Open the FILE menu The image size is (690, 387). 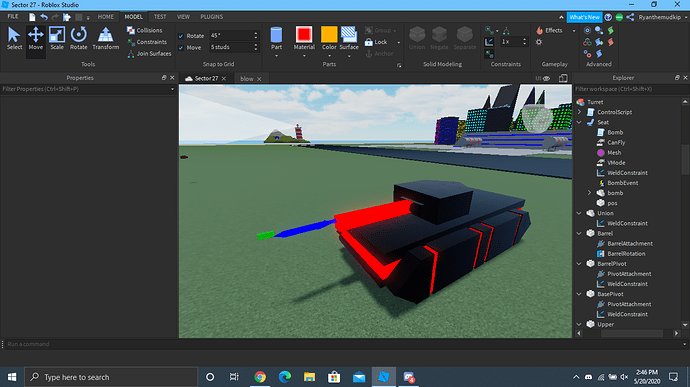[13, 17]
